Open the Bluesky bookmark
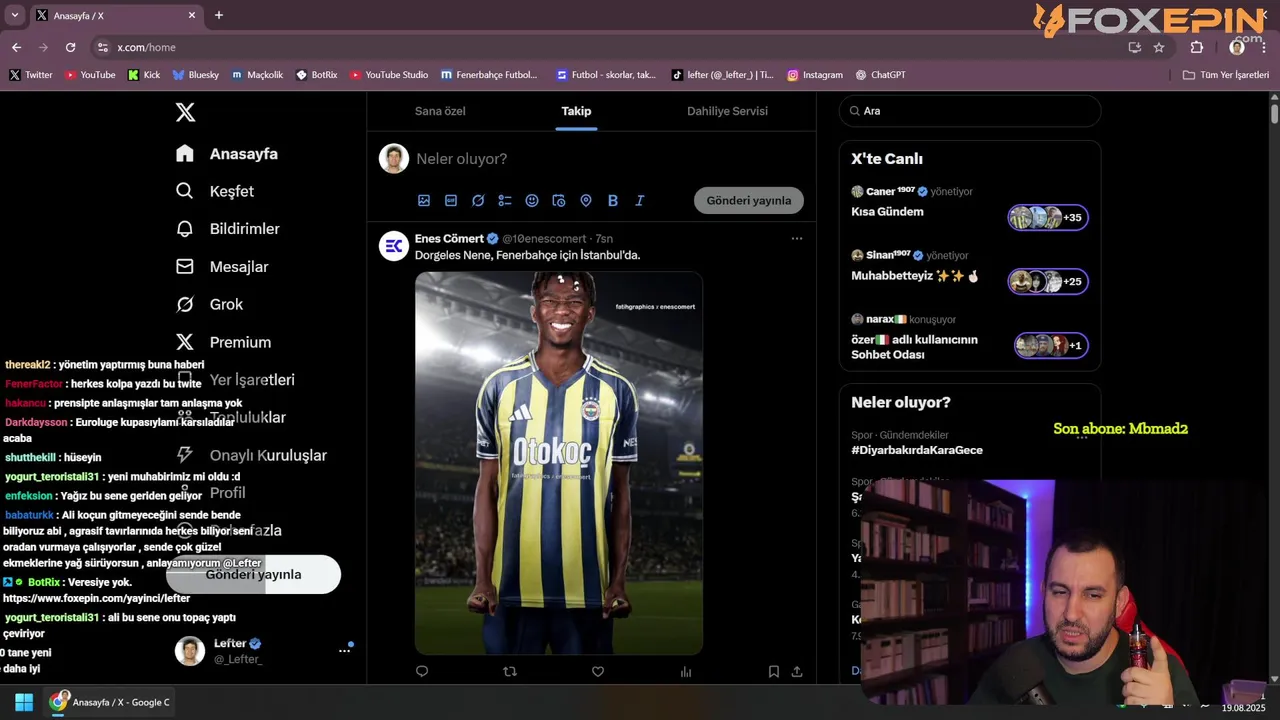The image size is (1280, 720). pyautogui.click(x=195, y=75)
